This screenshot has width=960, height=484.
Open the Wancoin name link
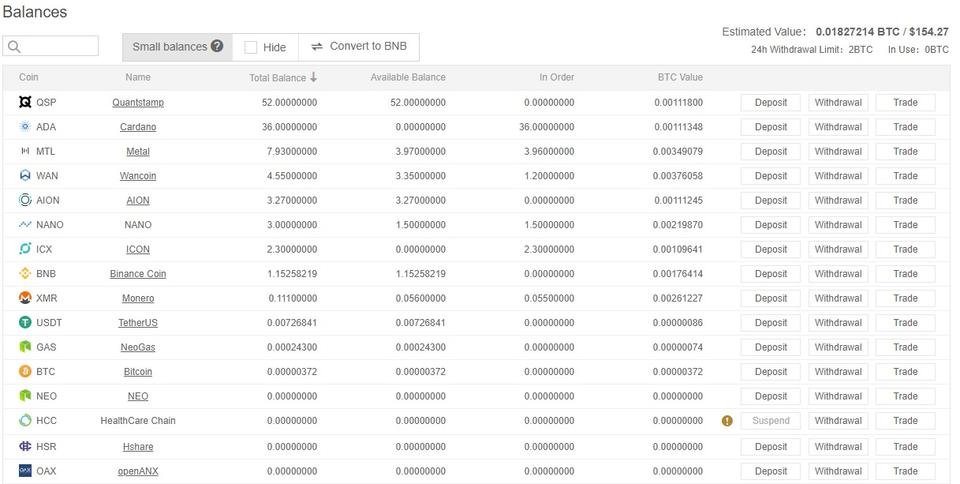click(x=138, y=176)
